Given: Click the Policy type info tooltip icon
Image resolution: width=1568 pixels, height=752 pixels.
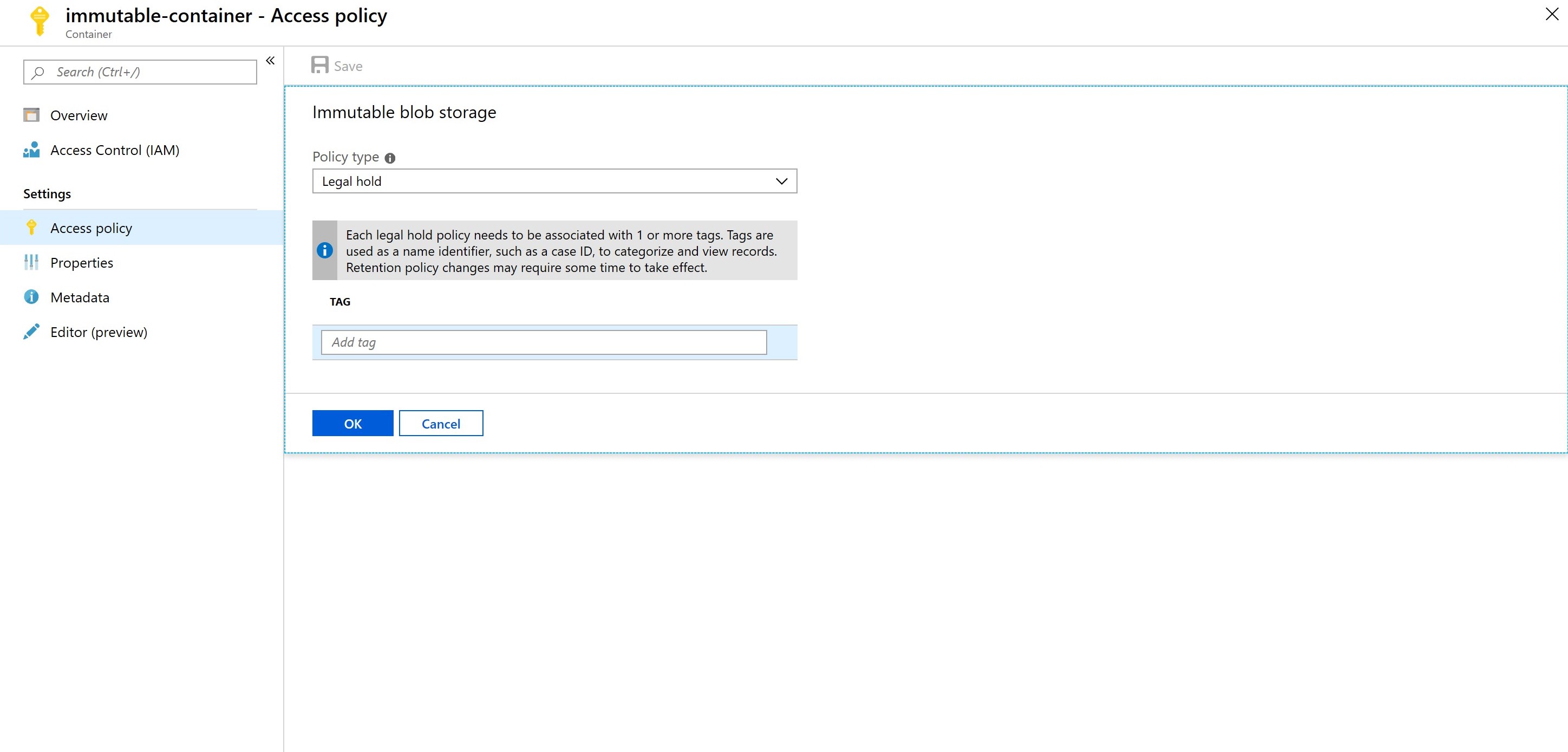Looking at the screenshot, I should (x=390, y=158).
